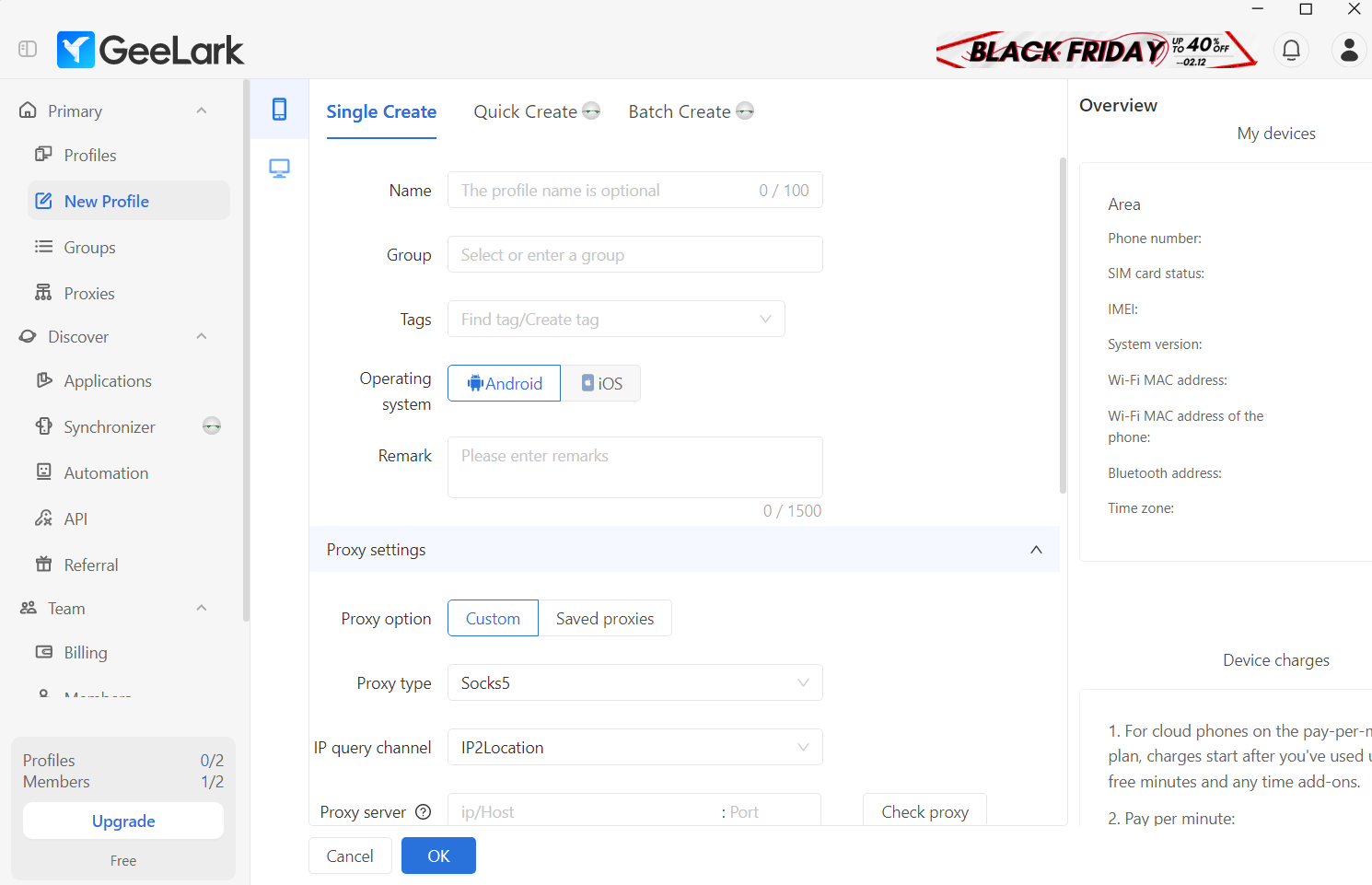The height and width of the screenshot is (885, 1372).
Task: Click the Batch Create premium badge
Action: point(745,111)
